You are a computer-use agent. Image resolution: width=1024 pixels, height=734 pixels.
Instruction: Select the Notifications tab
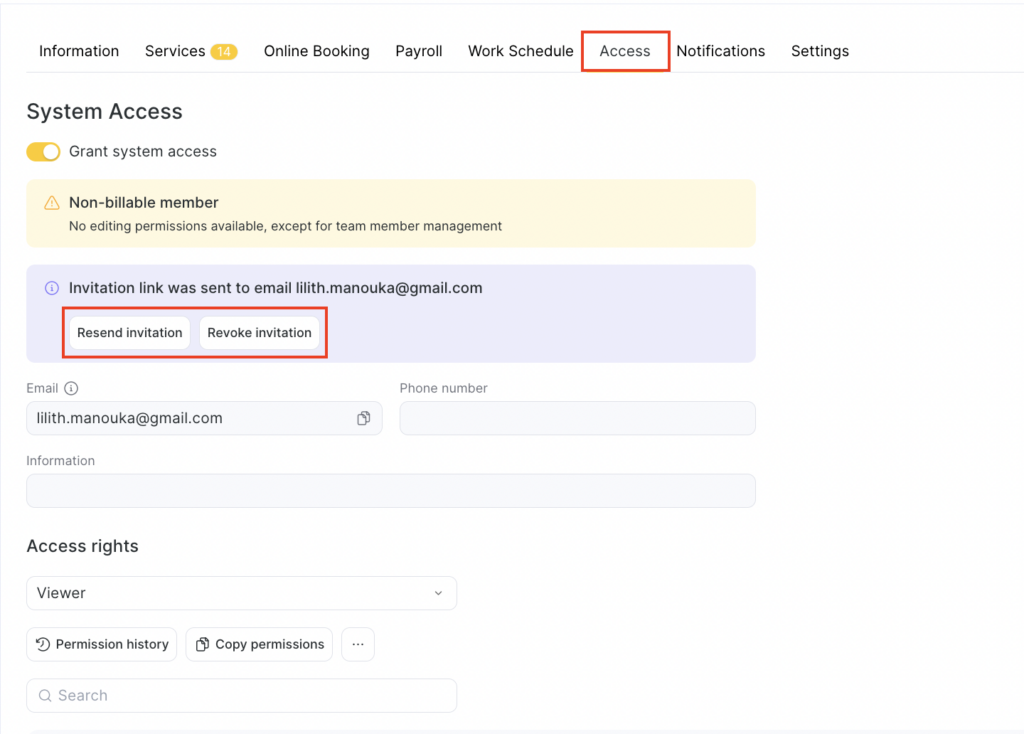720,51
